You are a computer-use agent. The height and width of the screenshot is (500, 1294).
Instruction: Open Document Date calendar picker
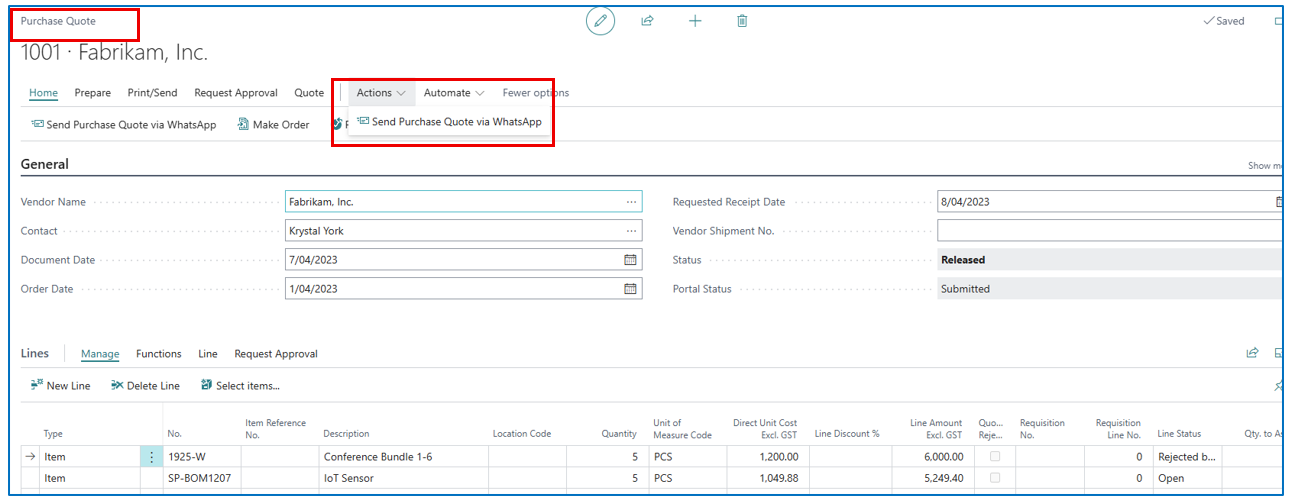(630, 260)
